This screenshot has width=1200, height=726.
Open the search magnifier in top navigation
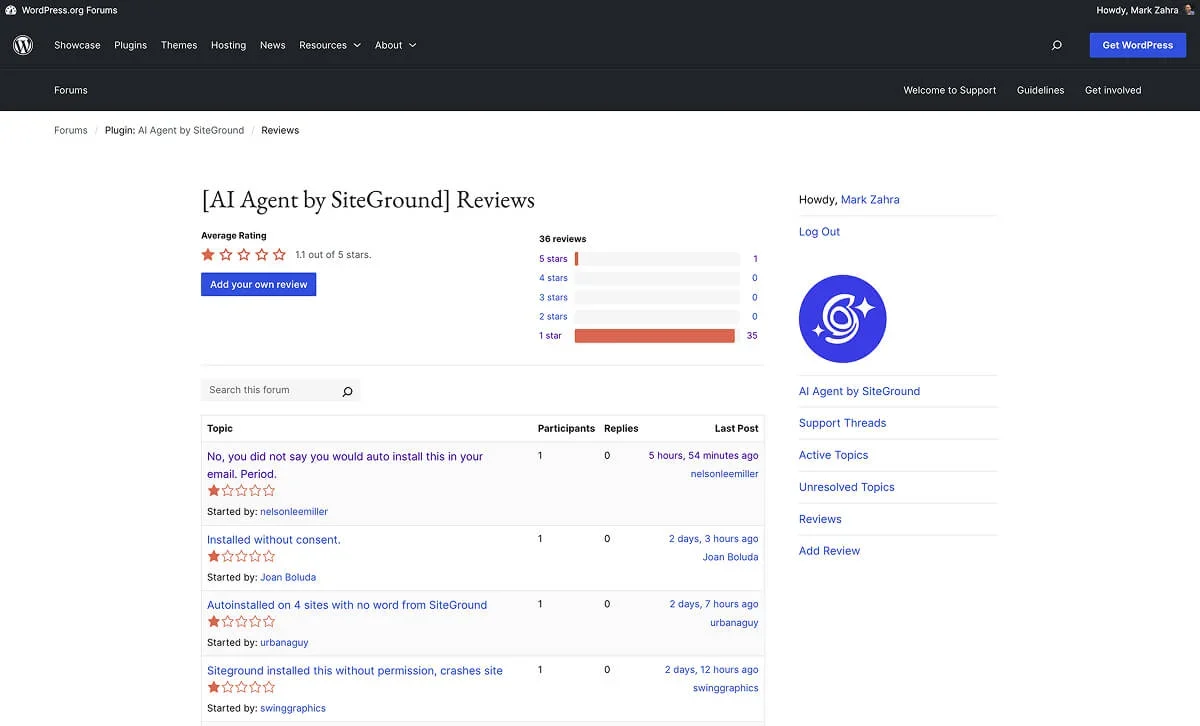[x=1057, y=45]
